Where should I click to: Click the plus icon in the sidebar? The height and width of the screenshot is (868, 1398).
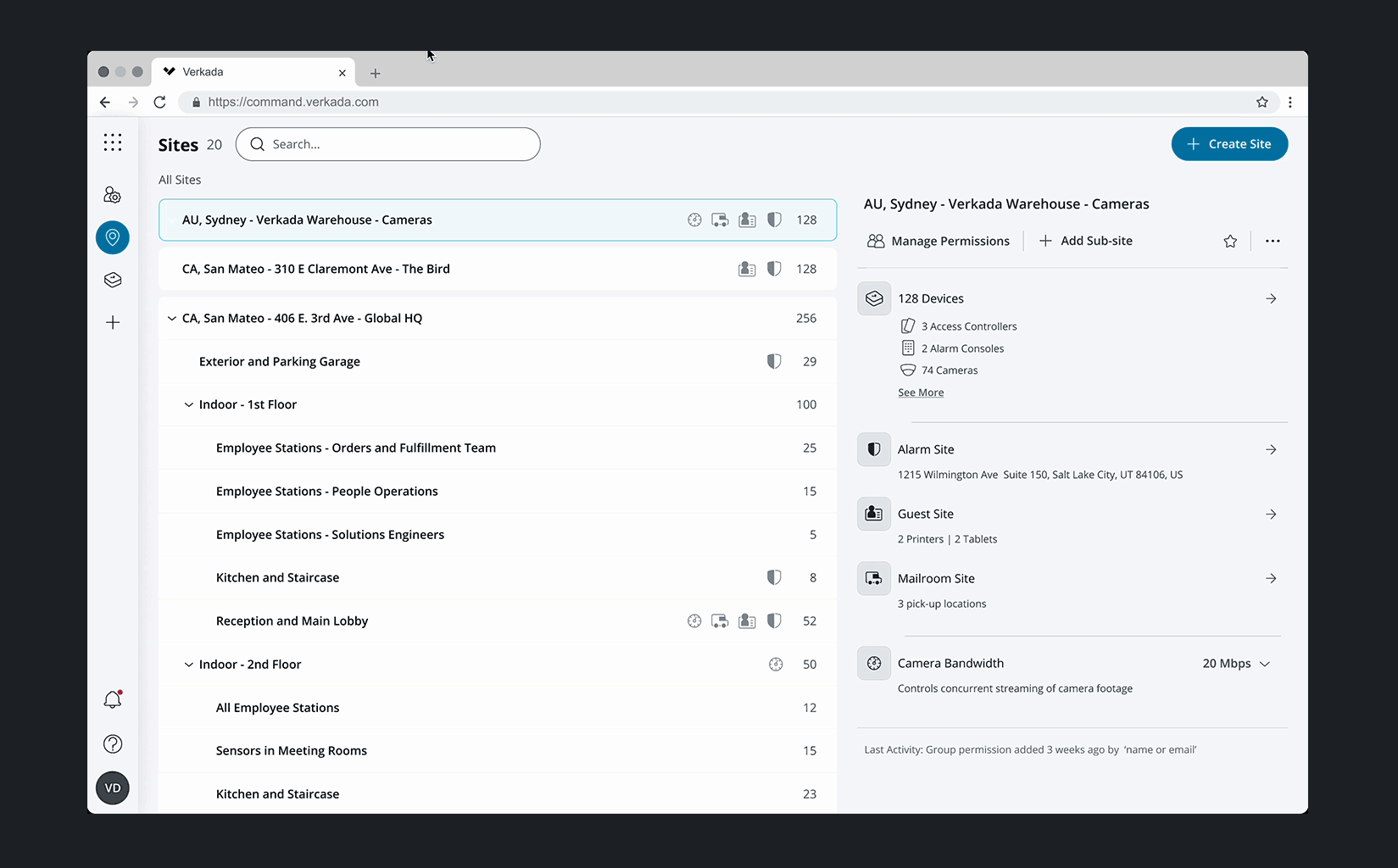[113, 322]
